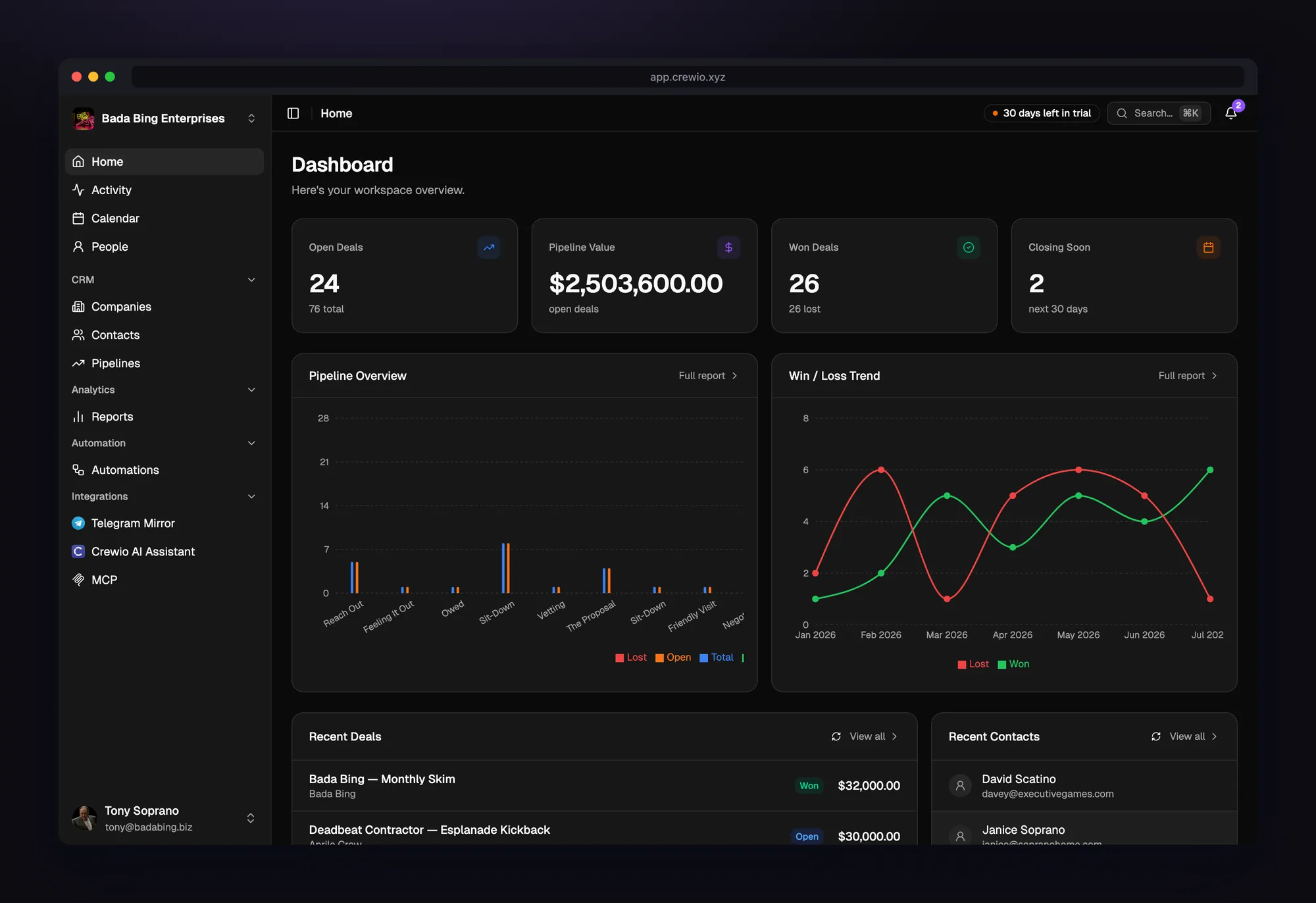Click the Open Deals trend icon
Viewport: 1316px width, 903px height.
coord(489,247)
